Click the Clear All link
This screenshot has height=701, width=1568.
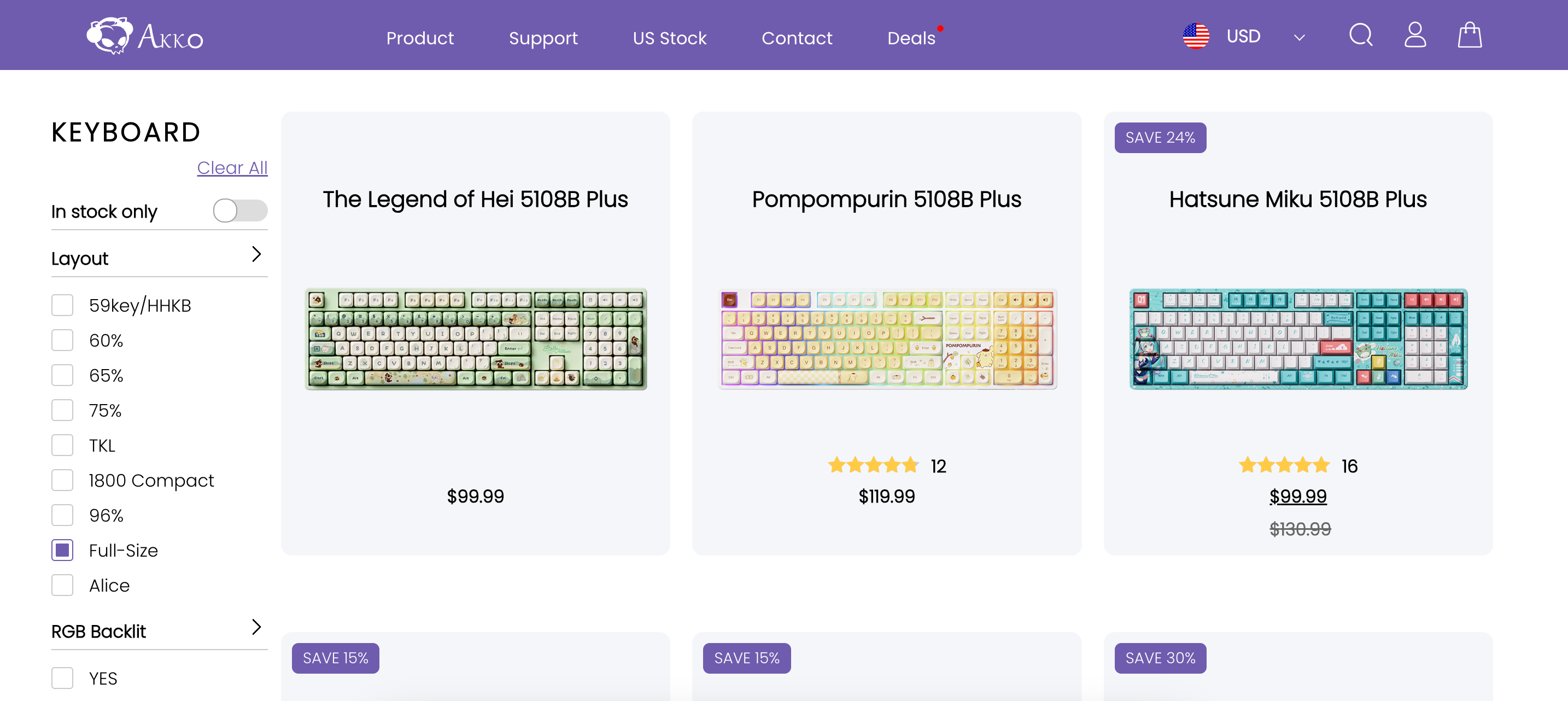pos(232,167)
